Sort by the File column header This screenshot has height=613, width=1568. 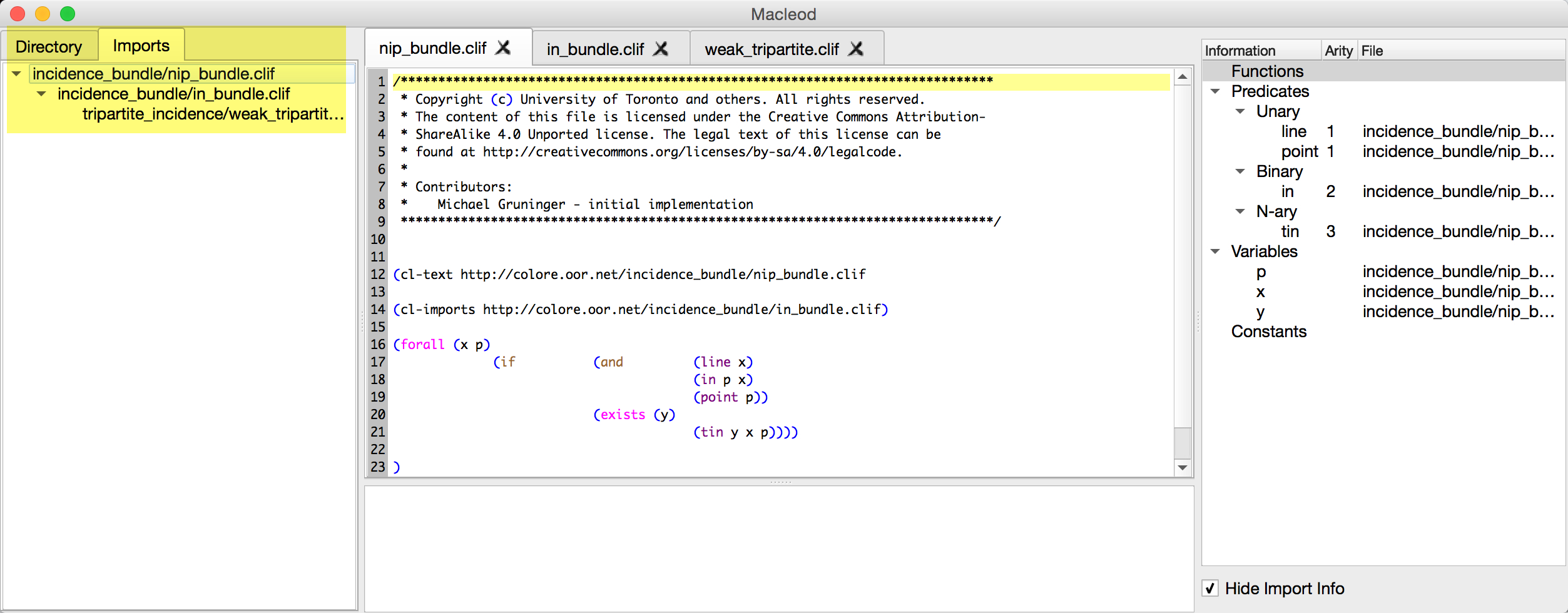1461,51
